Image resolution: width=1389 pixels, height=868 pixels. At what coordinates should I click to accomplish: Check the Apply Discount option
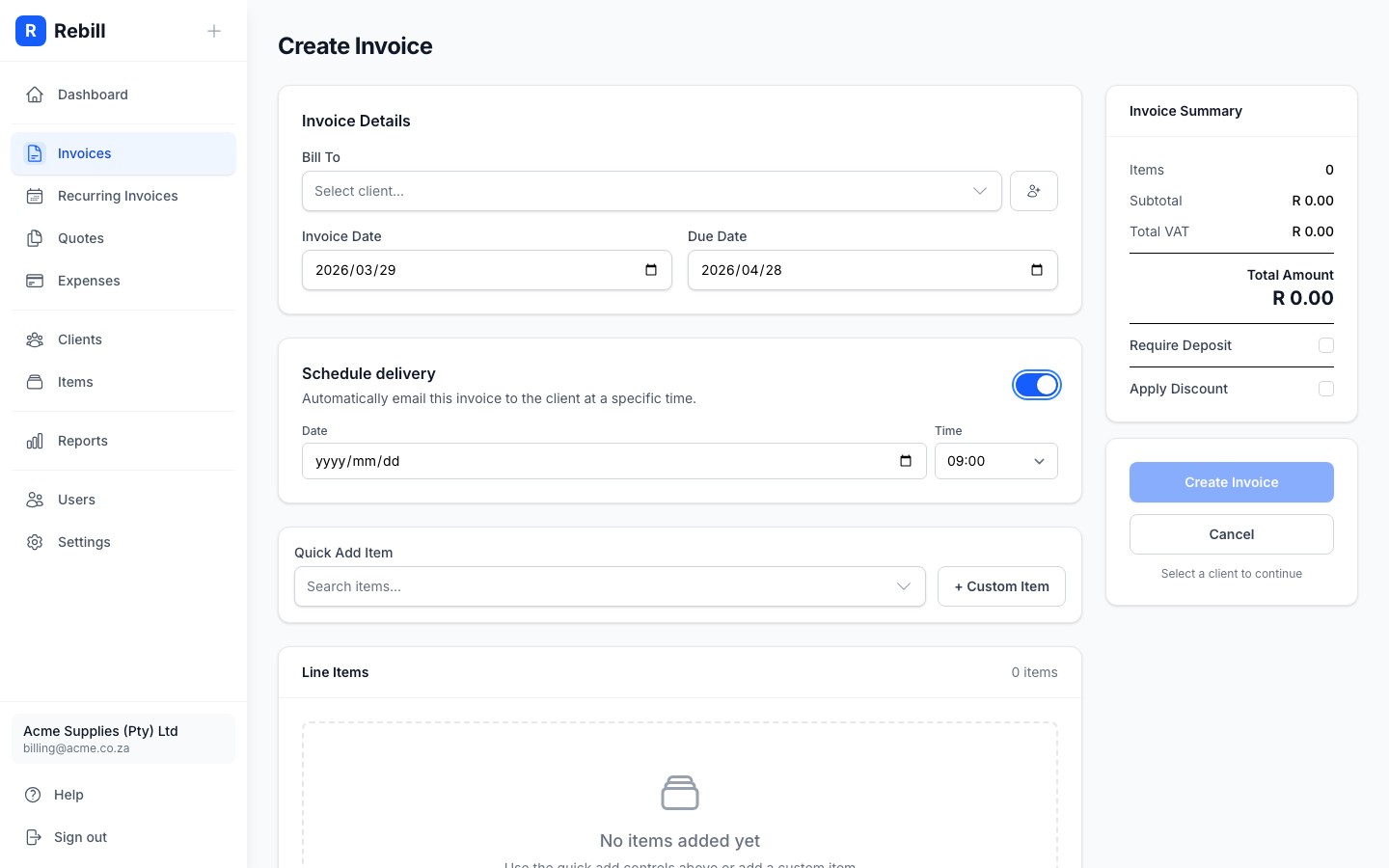tap(1326, 389)
